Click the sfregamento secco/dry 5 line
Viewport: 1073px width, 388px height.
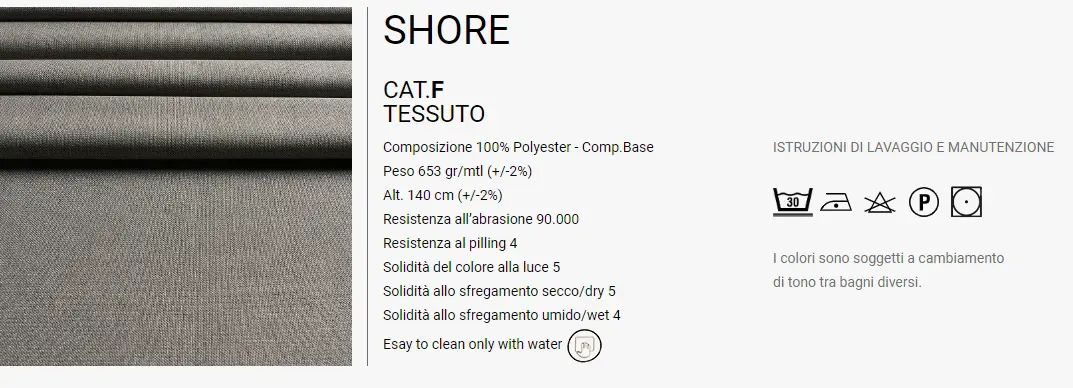click(499, 291)
